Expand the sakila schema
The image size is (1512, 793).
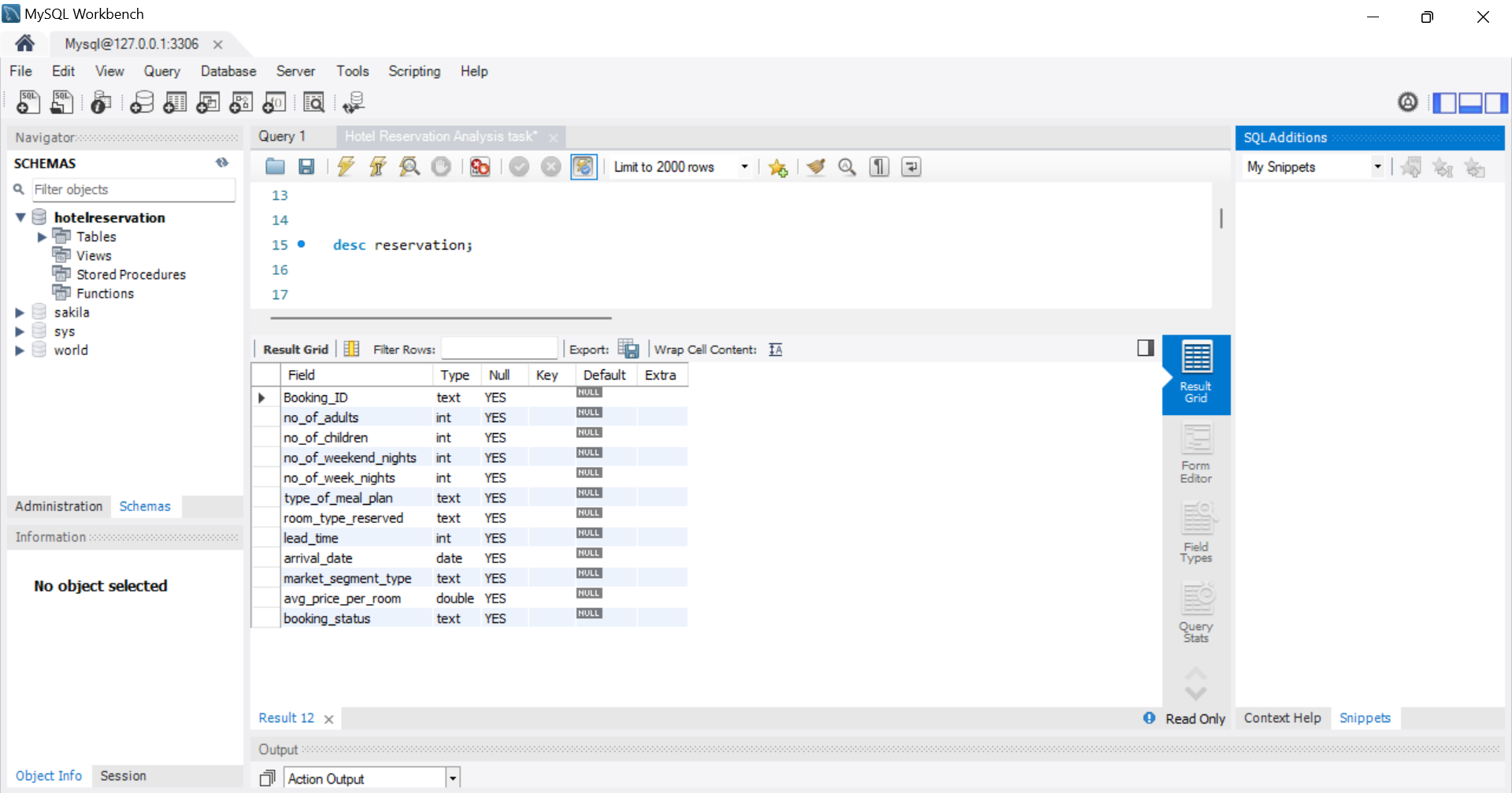(20, 313)
